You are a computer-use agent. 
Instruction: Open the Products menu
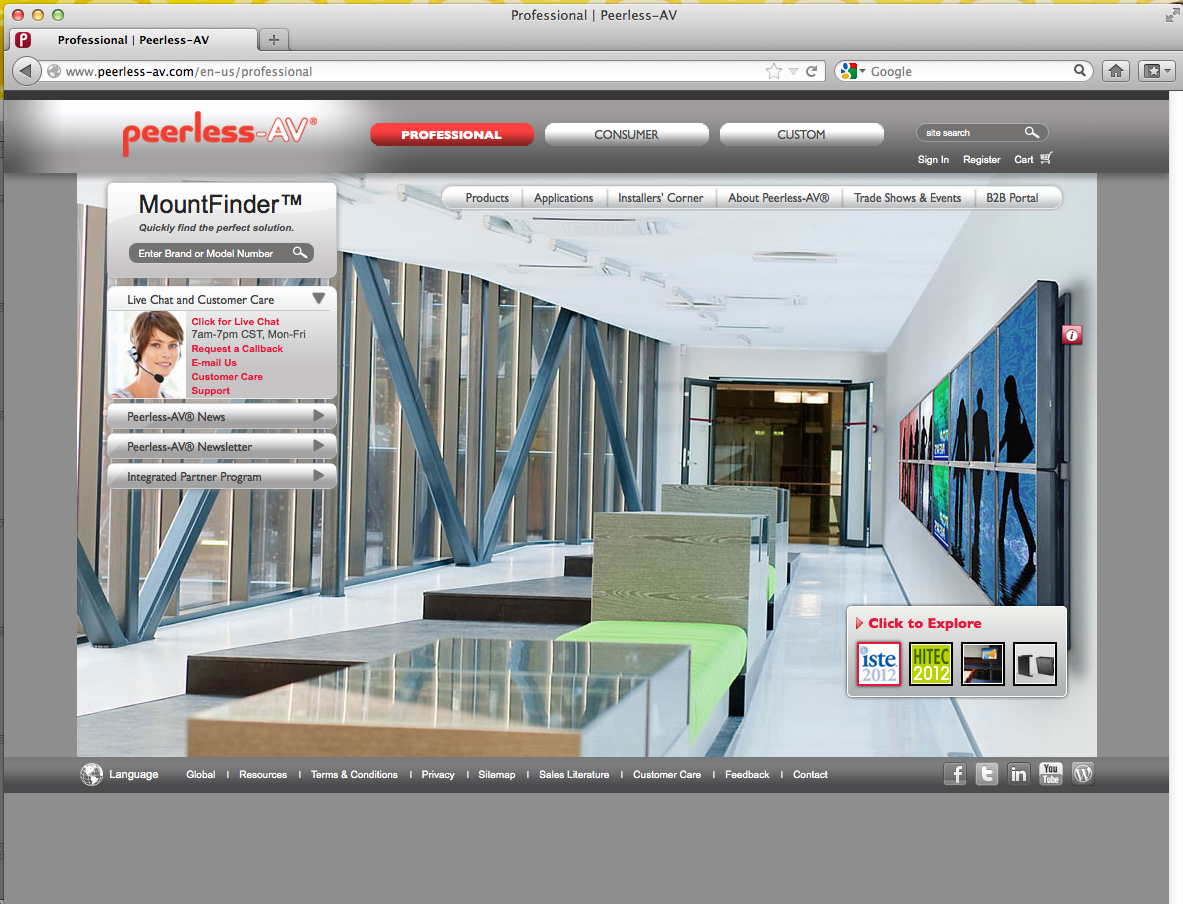(x=487, y=198)
